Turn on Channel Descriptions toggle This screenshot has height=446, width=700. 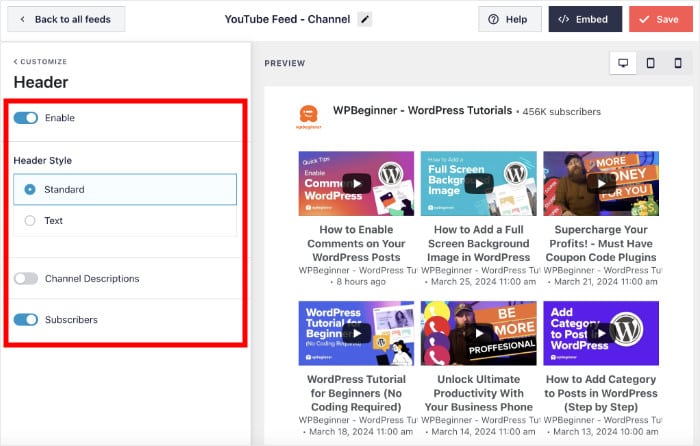point(26,279)
